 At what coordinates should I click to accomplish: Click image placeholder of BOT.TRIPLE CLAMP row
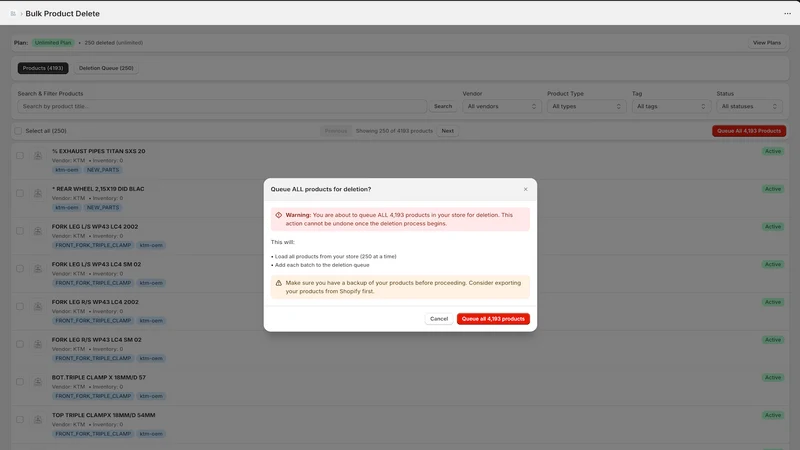click(38, 382)
